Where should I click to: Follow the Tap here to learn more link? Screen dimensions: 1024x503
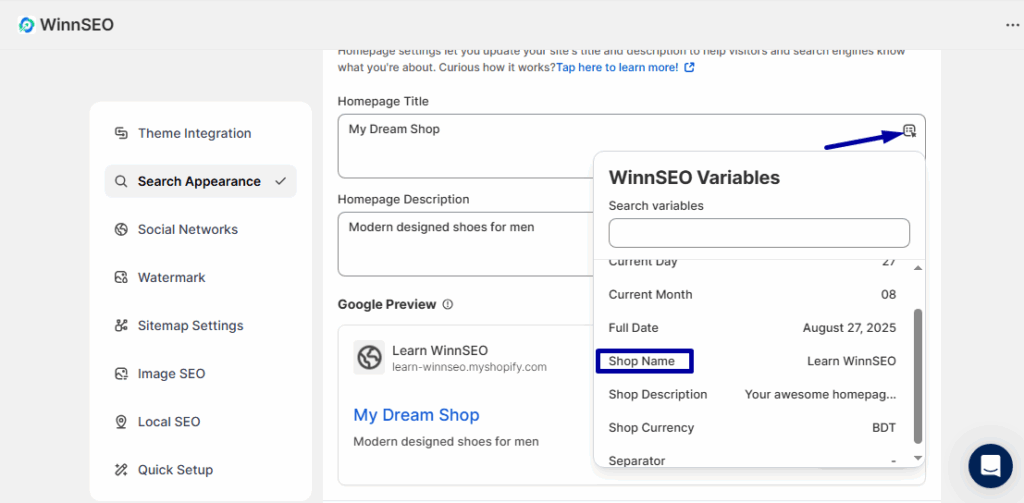[617, 67]
